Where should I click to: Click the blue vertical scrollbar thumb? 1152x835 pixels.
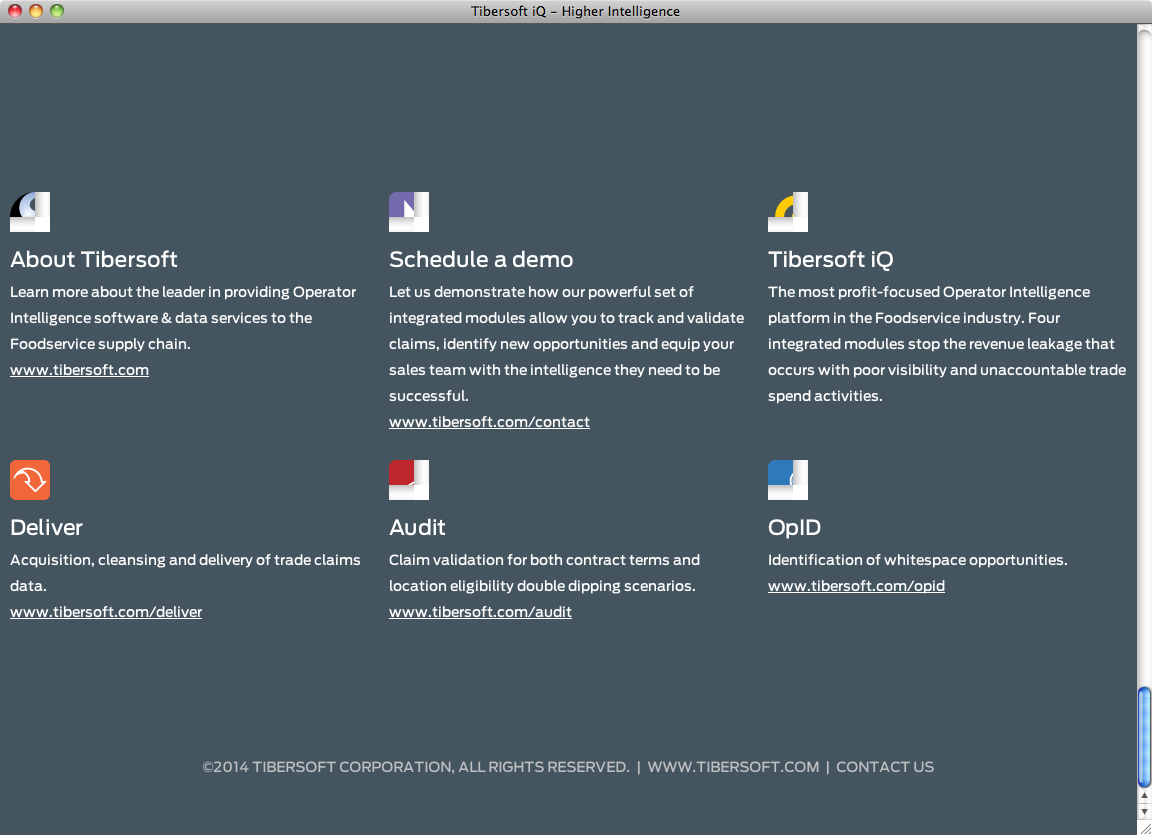1145,737
